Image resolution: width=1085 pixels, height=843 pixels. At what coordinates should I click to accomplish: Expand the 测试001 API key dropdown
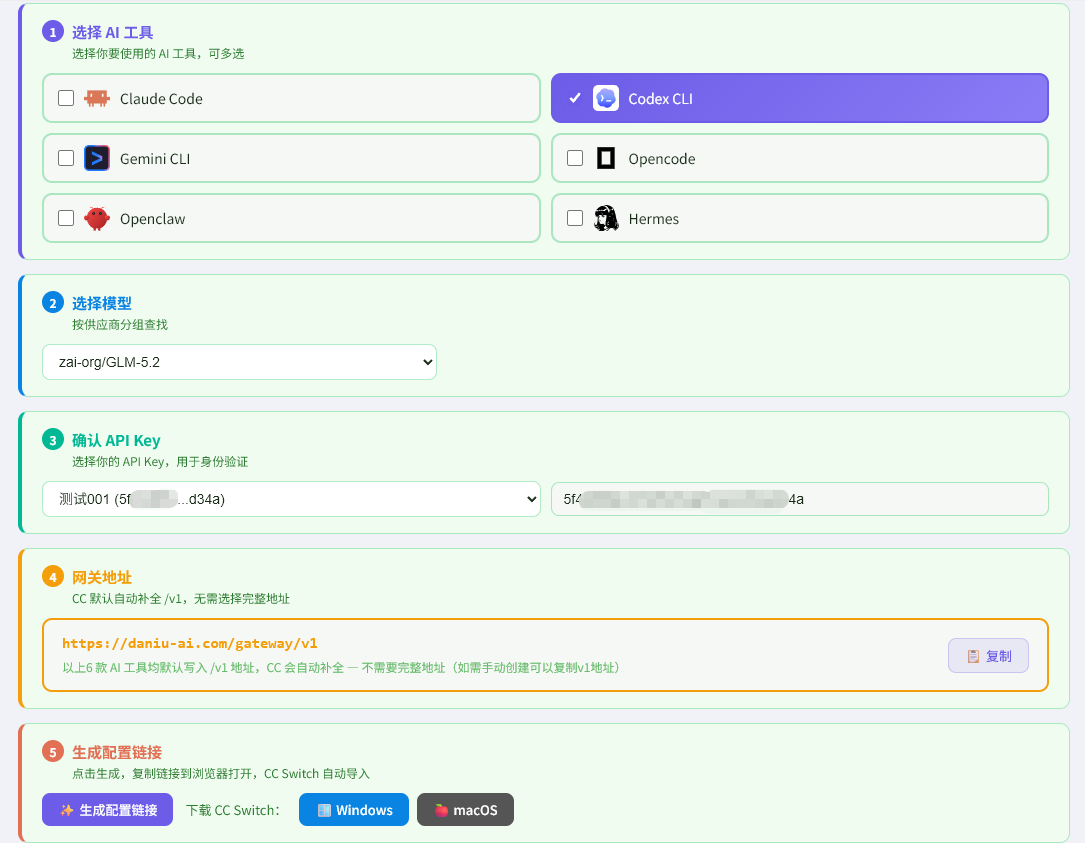[x=291, y=499]
